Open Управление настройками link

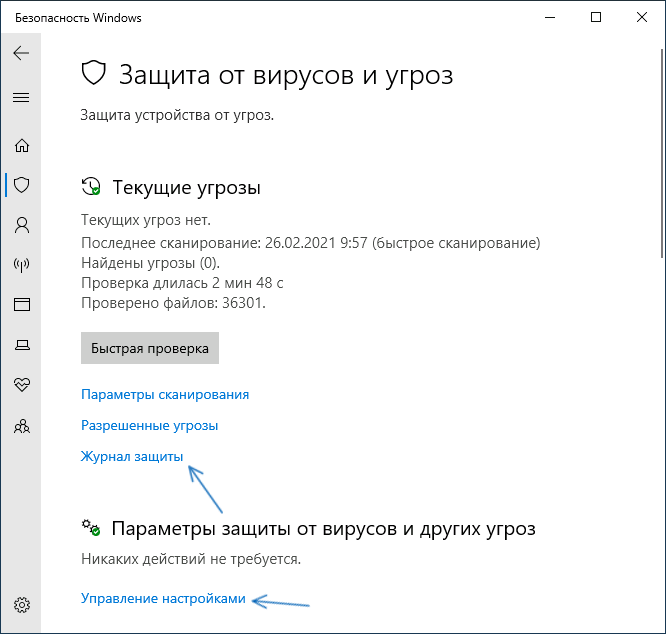click(x=163, y=598)
